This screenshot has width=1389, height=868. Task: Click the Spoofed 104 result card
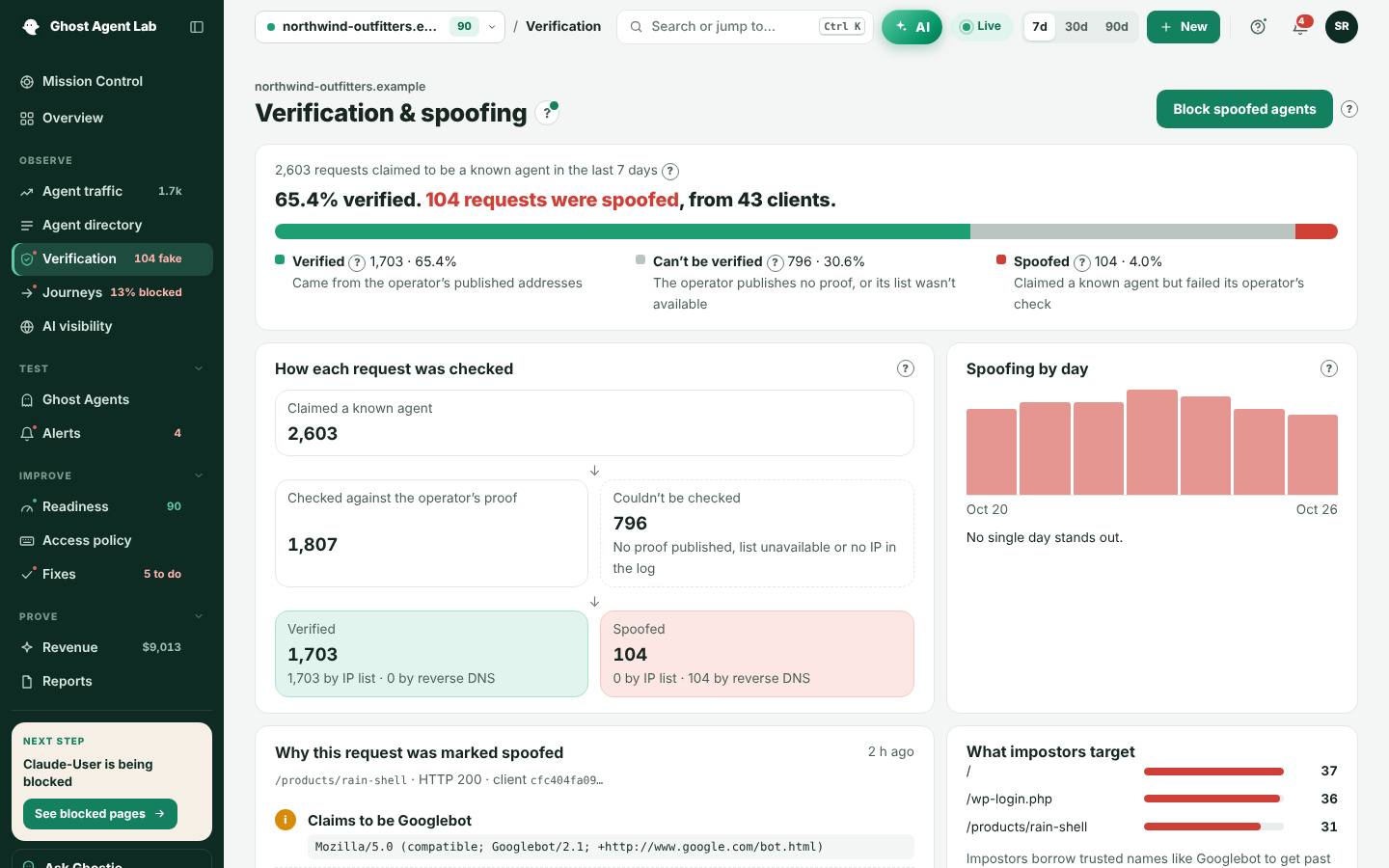tap(757, 654)
